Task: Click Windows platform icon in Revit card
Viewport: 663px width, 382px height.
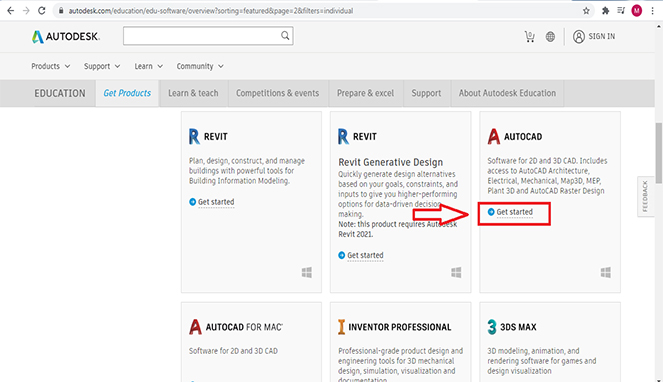Action: [x=307, y=272]
